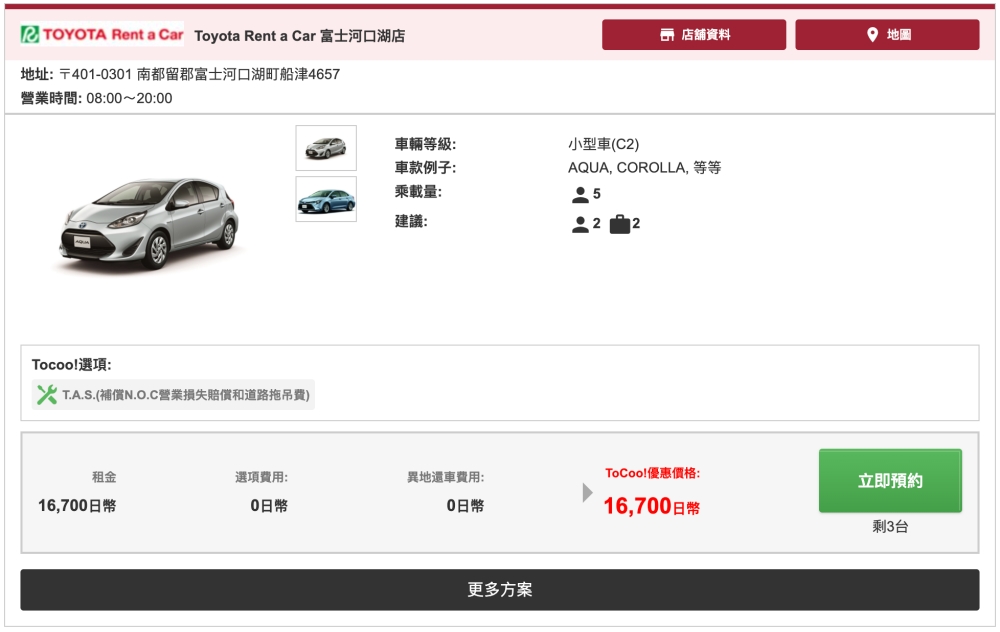Click the 異地還車費用 0日幣 amount
This screenshot has width=1000, height=632.
pos(465,506)
